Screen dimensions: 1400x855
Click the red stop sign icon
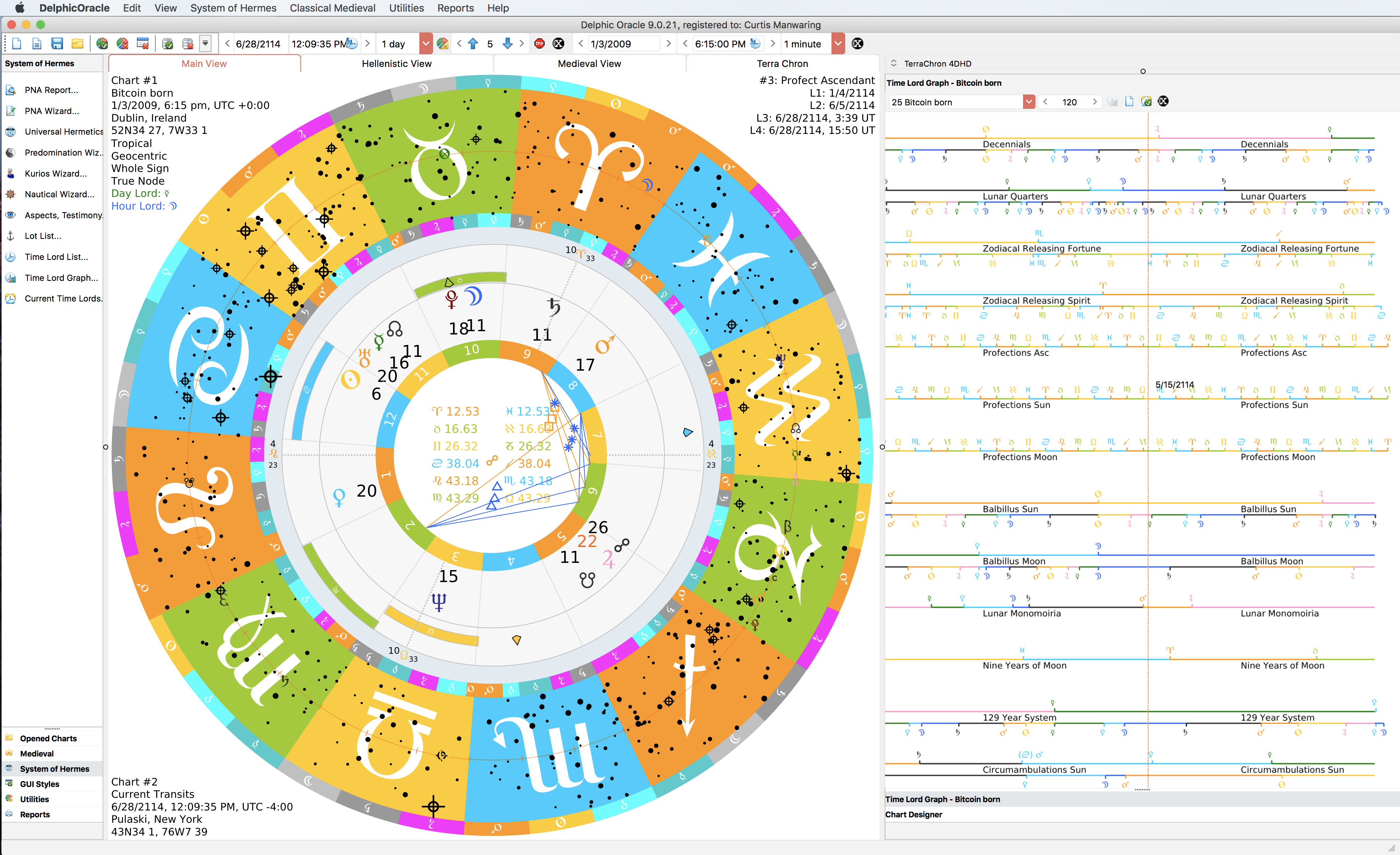(x=539, y=44)
